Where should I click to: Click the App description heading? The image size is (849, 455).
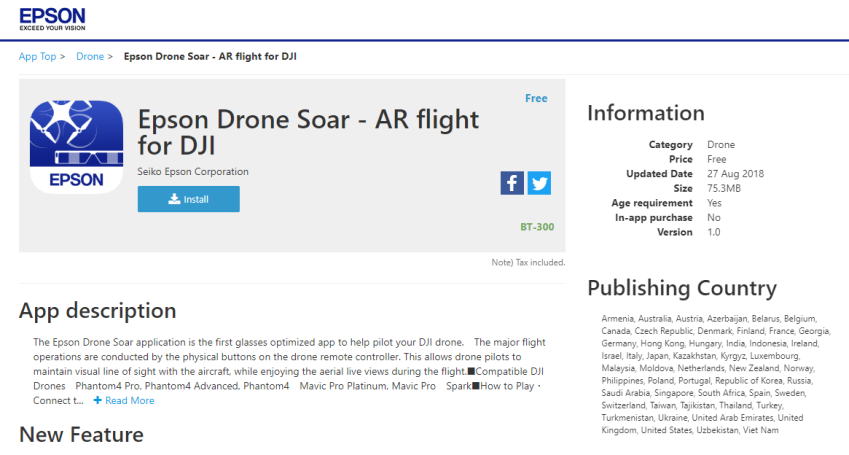[x=97, y=311]
